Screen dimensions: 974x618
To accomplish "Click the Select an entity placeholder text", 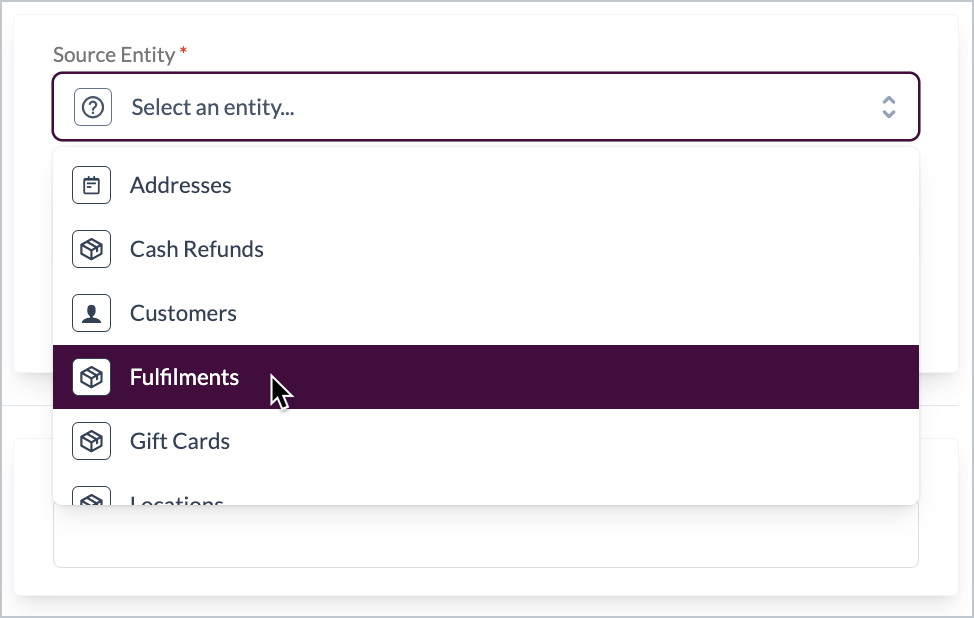I will 212,107.
